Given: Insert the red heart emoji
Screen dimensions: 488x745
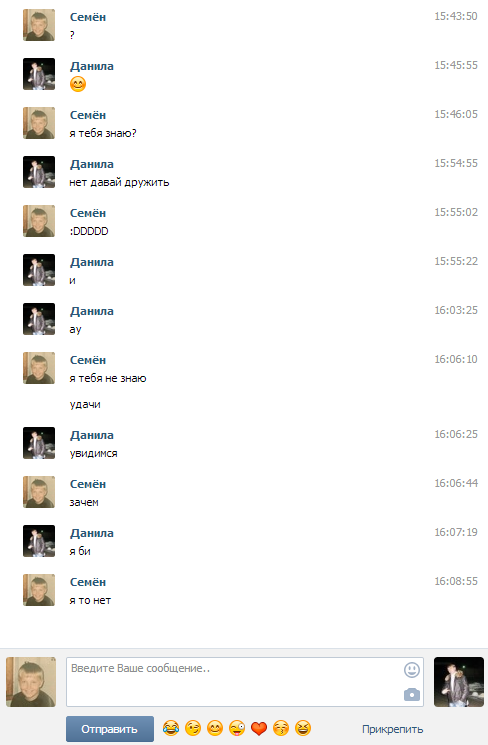Looking at the screenshot, I should [x=259, y=728].
